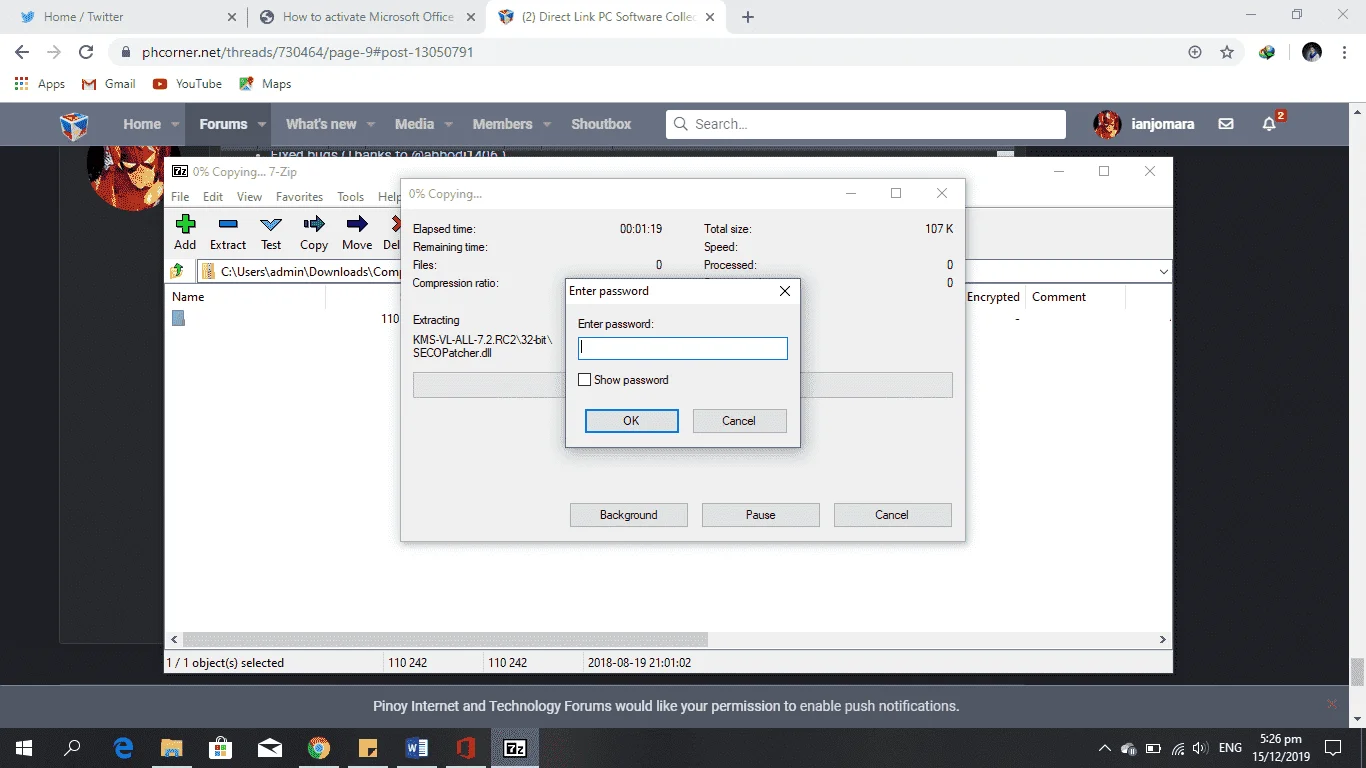This screenshot has width=1366, height=768.
Task: Click Cancel in the Enter password dialog
Action: click(x=739, y=421)
